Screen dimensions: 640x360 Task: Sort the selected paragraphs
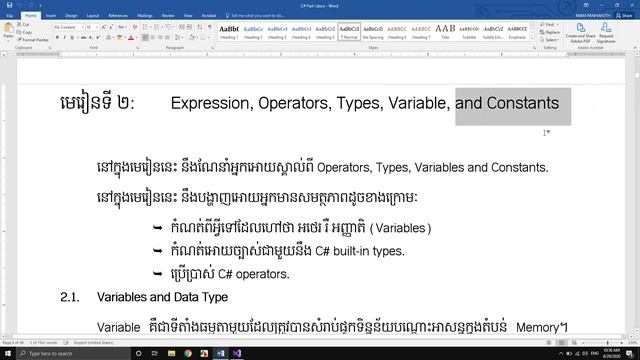(200, 27)
